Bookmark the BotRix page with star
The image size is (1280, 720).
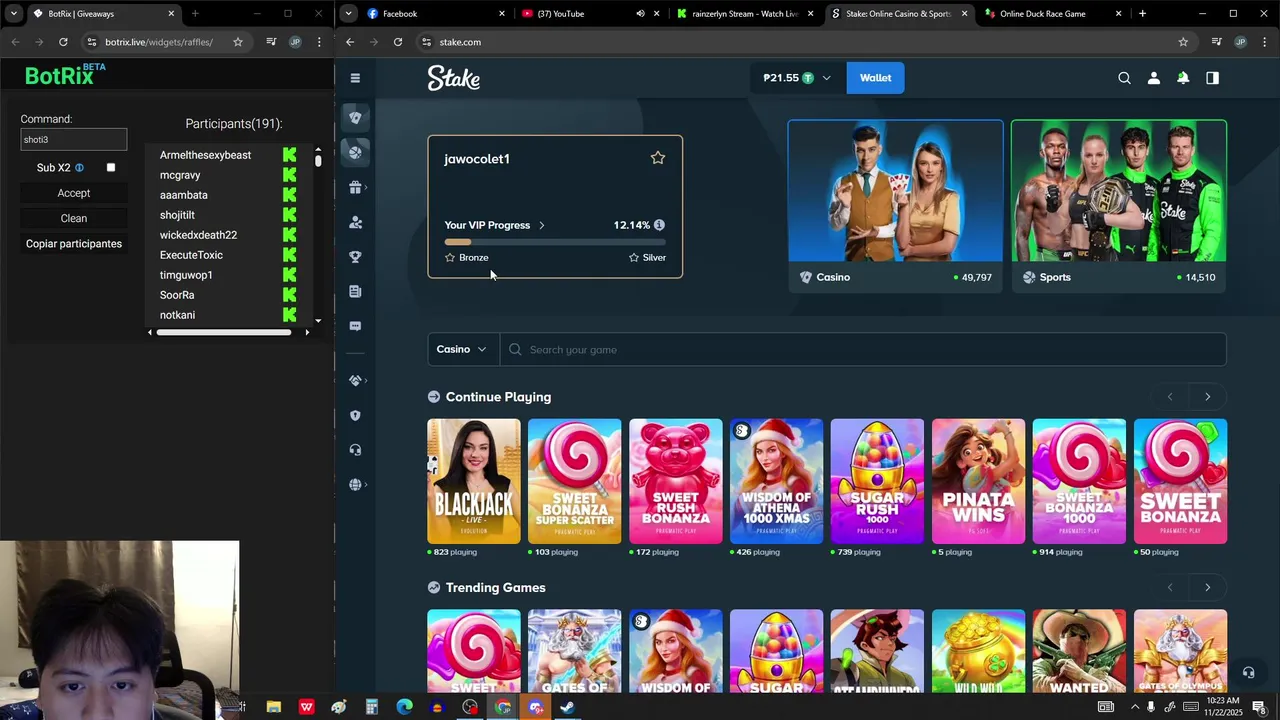point(238,42)
